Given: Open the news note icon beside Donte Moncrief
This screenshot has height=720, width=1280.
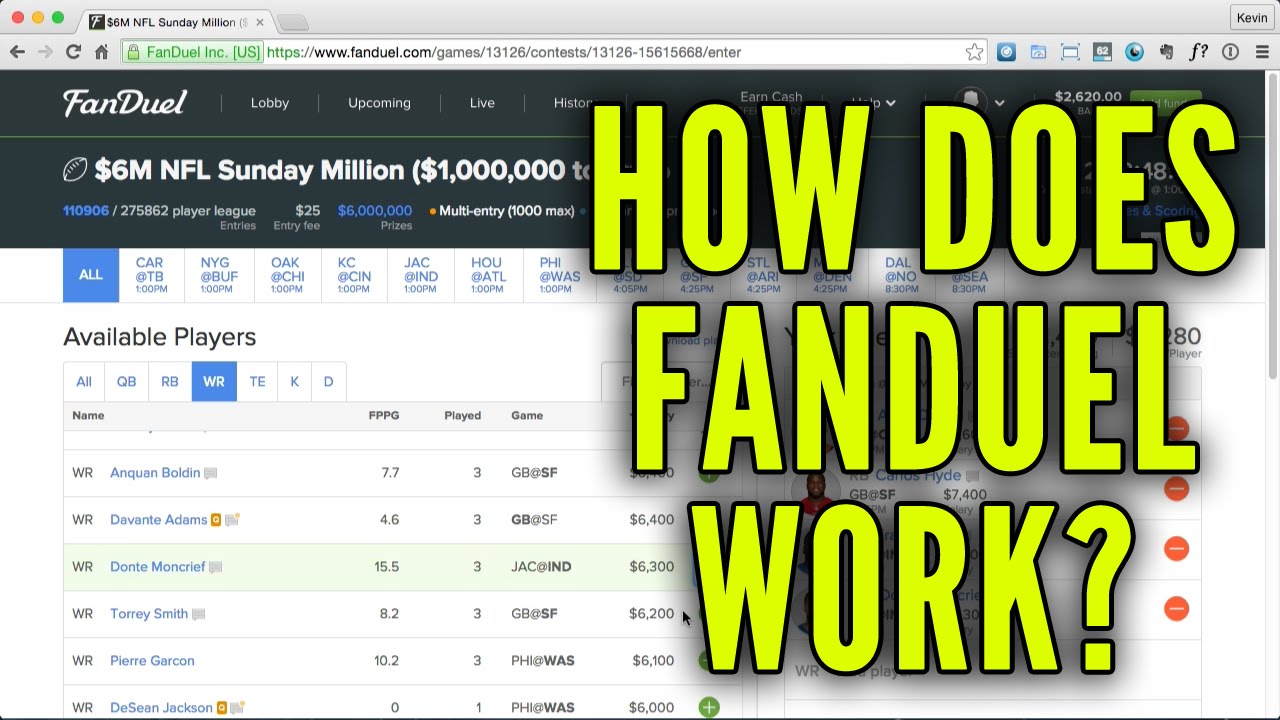Looking at the screenshot, I should [215, 567].
